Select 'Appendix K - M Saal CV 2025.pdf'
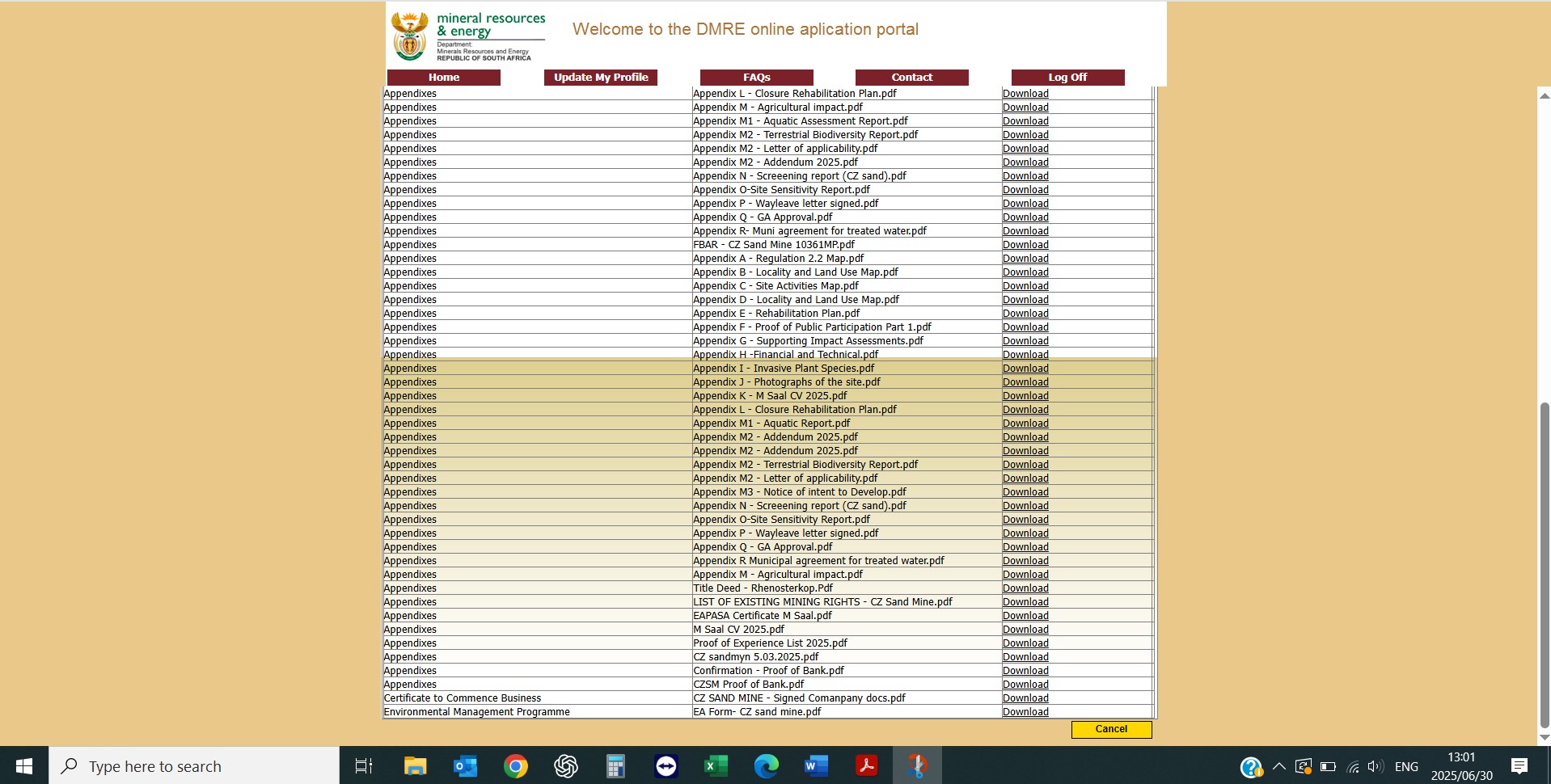The width and height of the screenshot is (1551, 784). click(770, 395)
